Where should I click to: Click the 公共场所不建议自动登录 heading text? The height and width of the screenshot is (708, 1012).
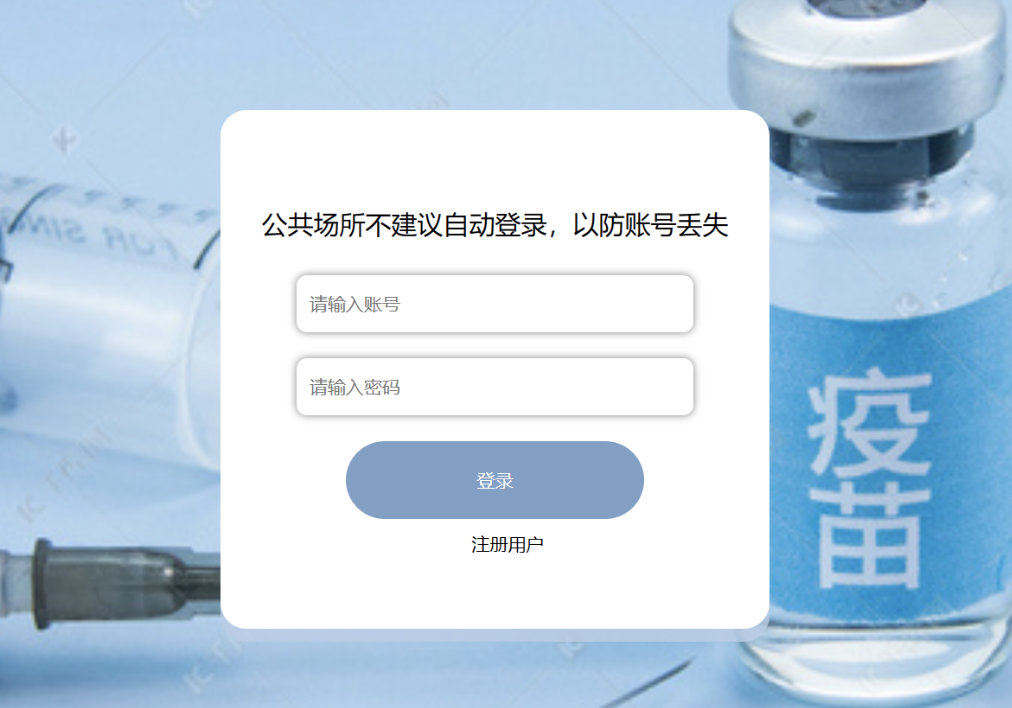click(404, 225)
